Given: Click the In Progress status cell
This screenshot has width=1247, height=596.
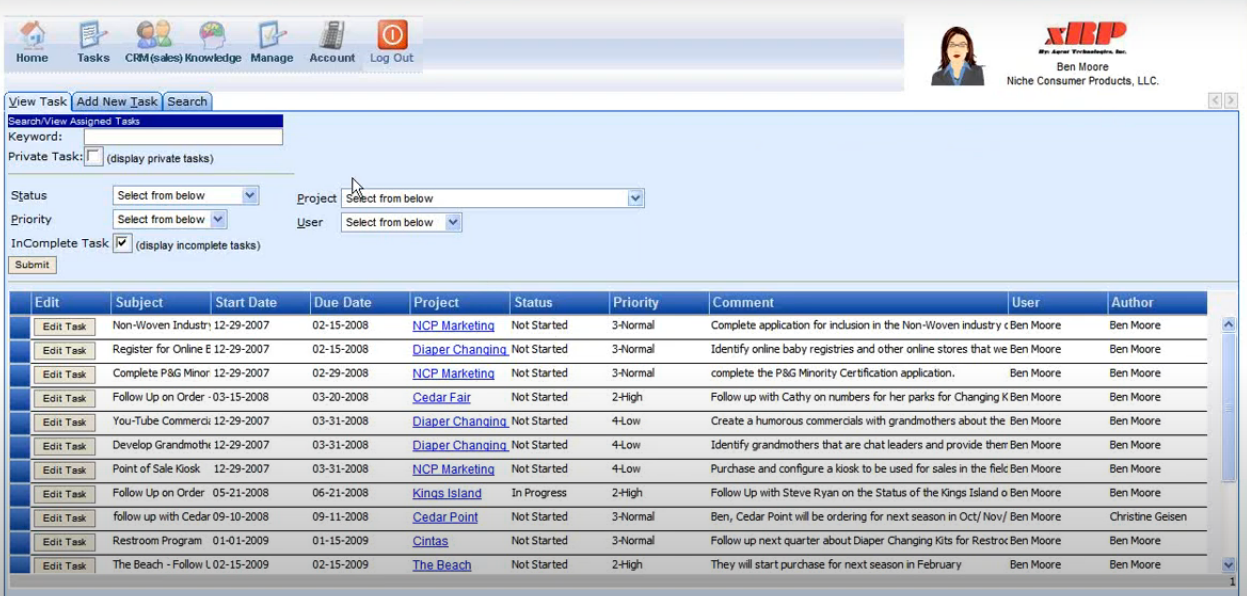Looking at the screenshot, I should (539, 493).
